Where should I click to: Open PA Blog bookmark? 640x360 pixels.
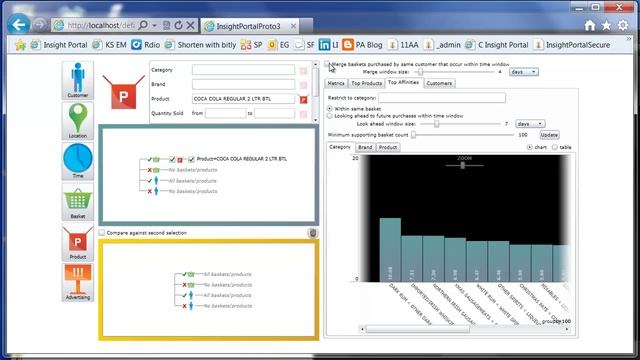(362, 45)
